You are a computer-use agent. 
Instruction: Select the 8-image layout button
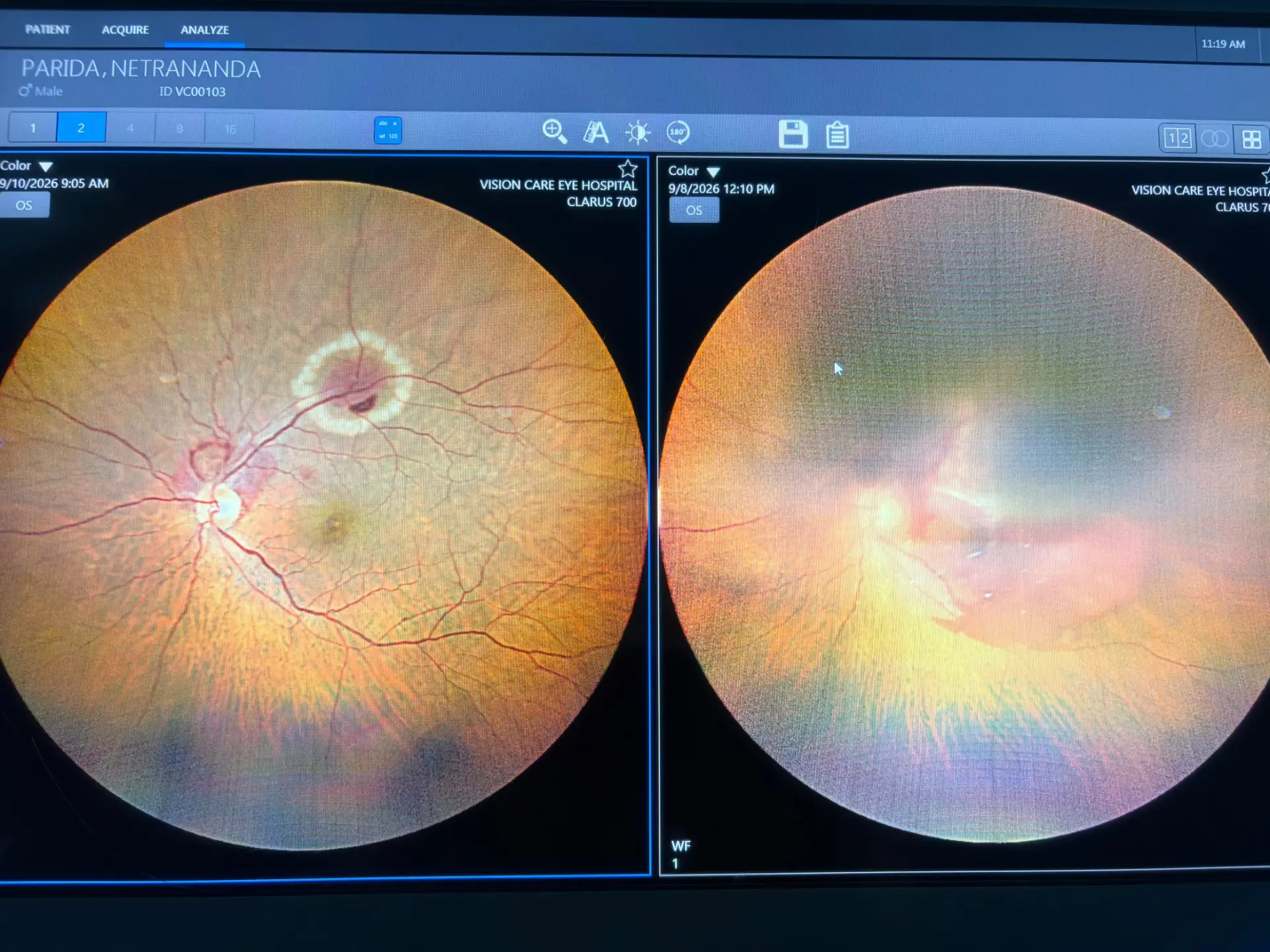click(180, 129)
